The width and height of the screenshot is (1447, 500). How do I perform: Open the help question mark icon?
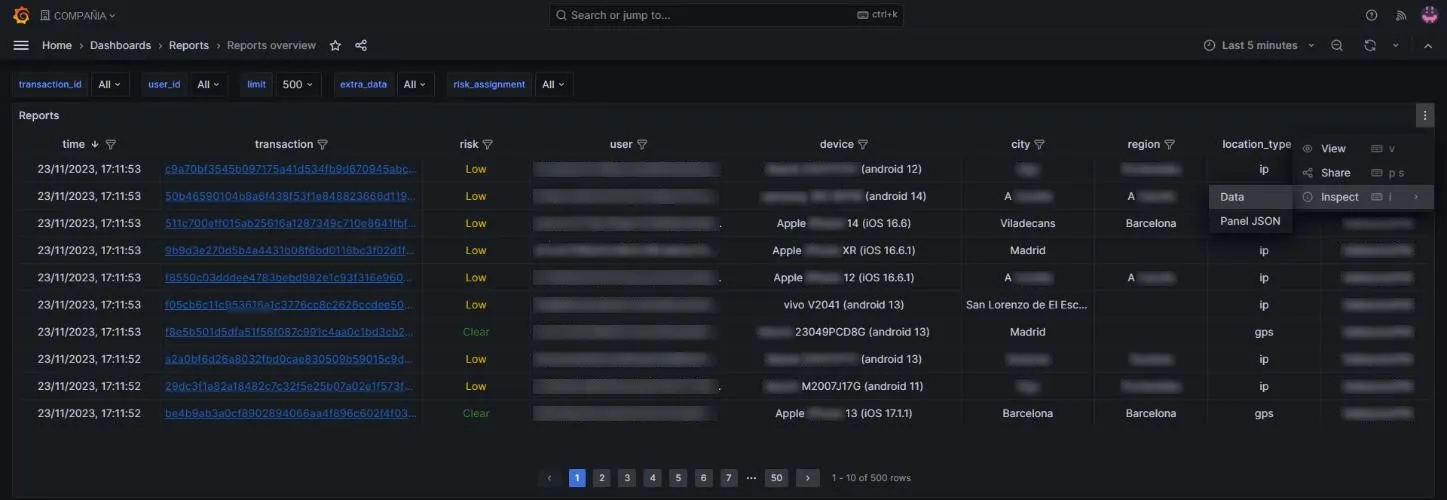(1371, 15)
